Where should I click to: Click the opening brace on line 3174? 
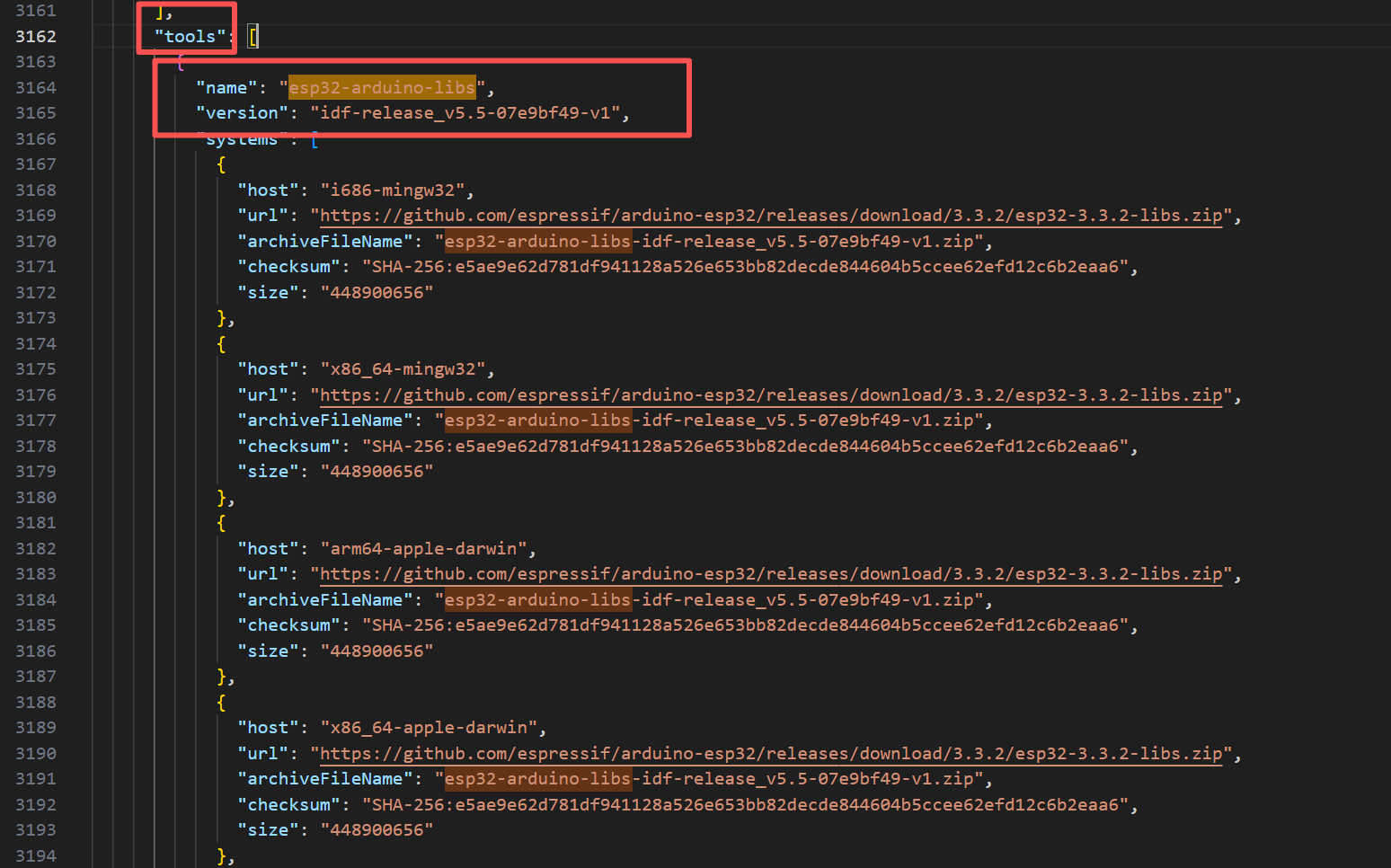click(x=221, y=344)
